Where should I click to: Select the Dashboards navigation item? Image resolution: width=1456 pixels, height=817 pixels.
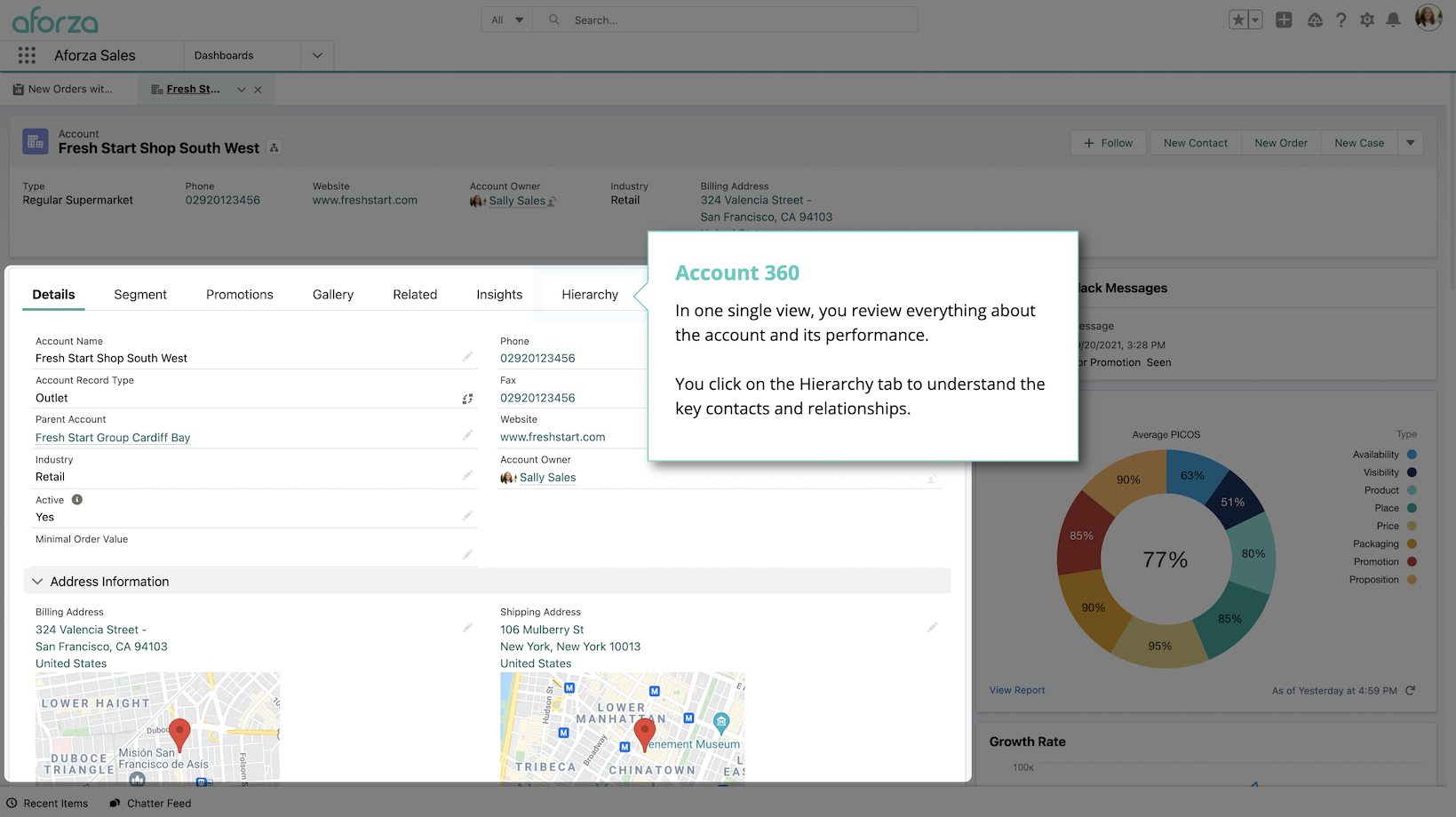click(224, 55)
